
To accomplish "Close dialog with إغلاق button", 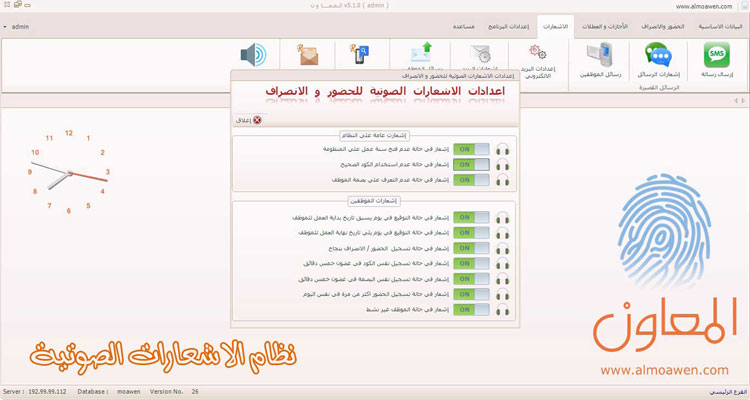I will [249, 120].
